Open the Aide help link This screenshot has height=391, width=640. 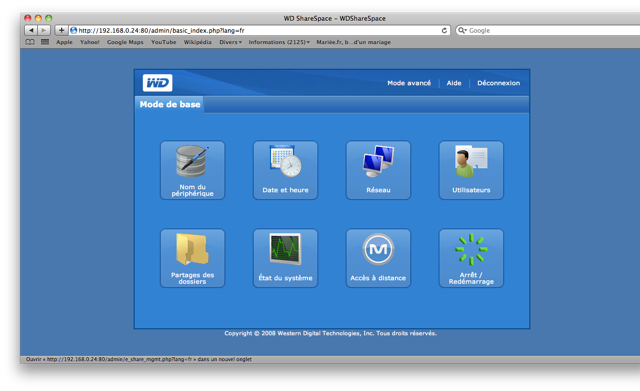point(454,83)
